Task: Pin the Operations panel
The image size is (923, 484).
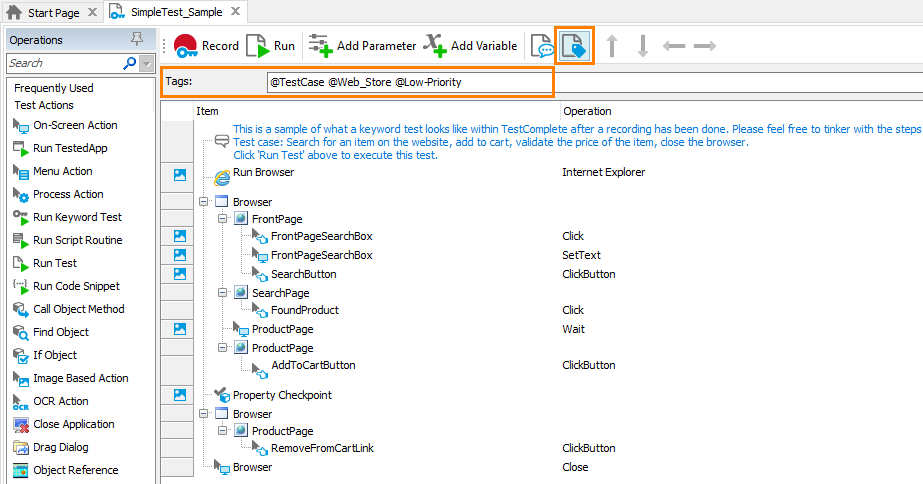Action: tap(137, 40)
